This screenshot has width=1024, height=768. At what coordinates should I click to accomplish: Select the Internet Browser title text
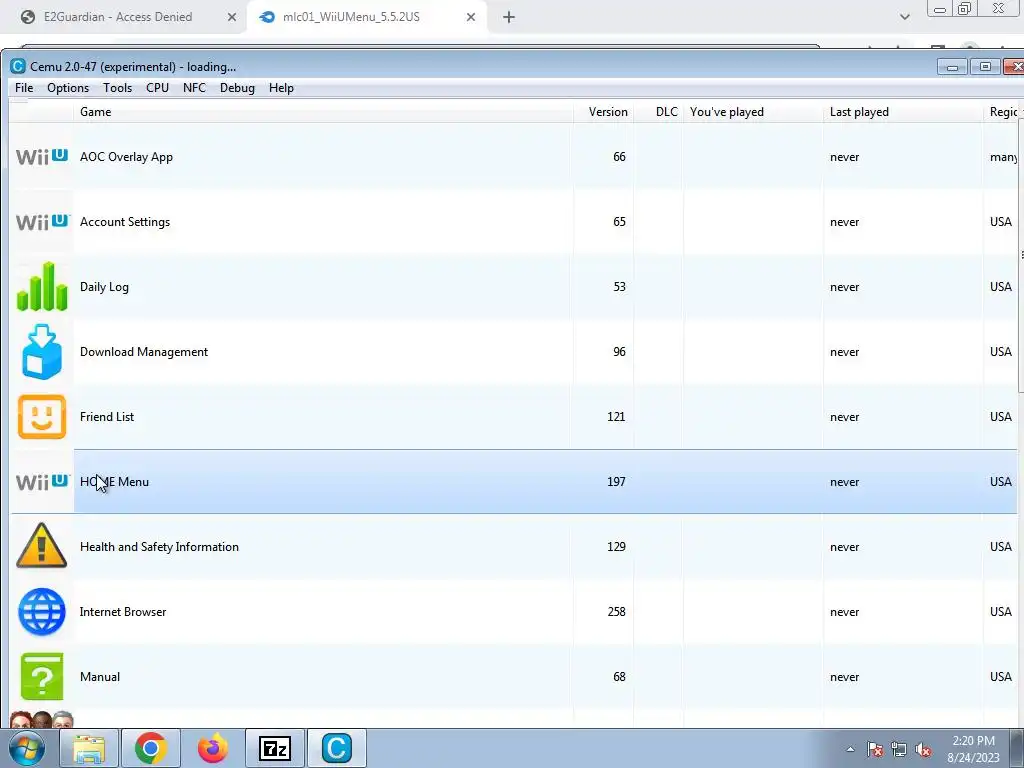123,612
